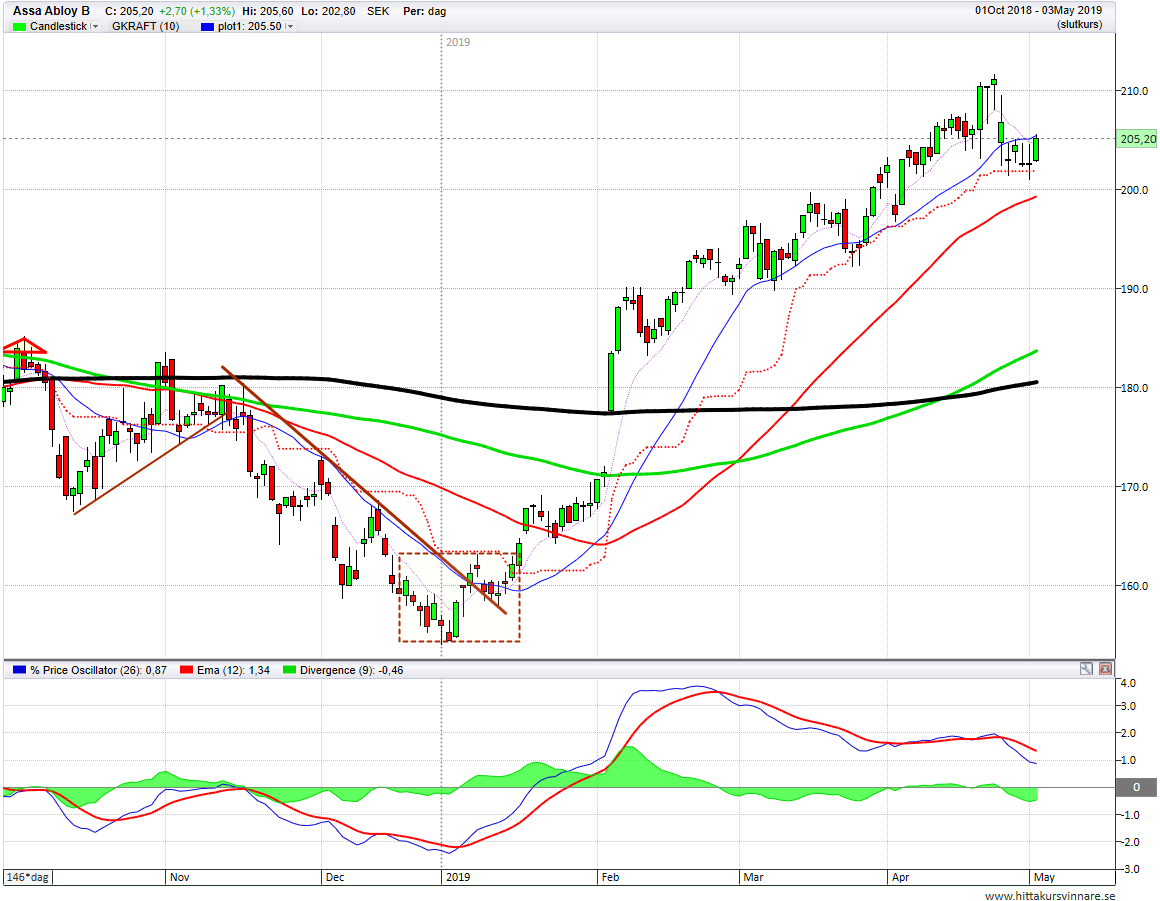The image size is (1160, 901).
Task: Click the red Ema (12) swatch
Action: click(x=186, y=670)
